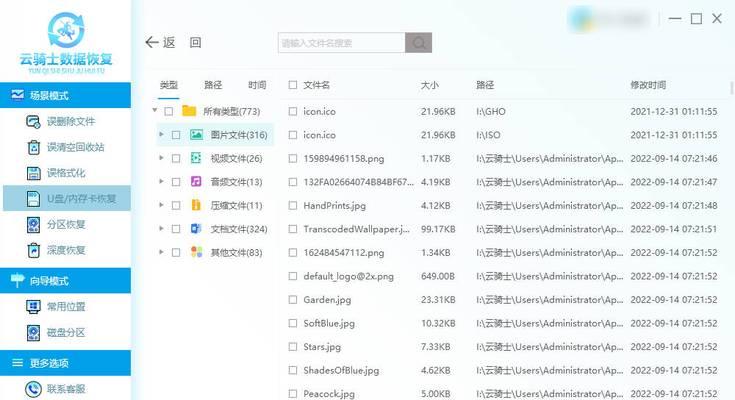The width and height of the screenshot is (735, 400).
Task: Open 误删除文件 mode label
Action: 71,122
